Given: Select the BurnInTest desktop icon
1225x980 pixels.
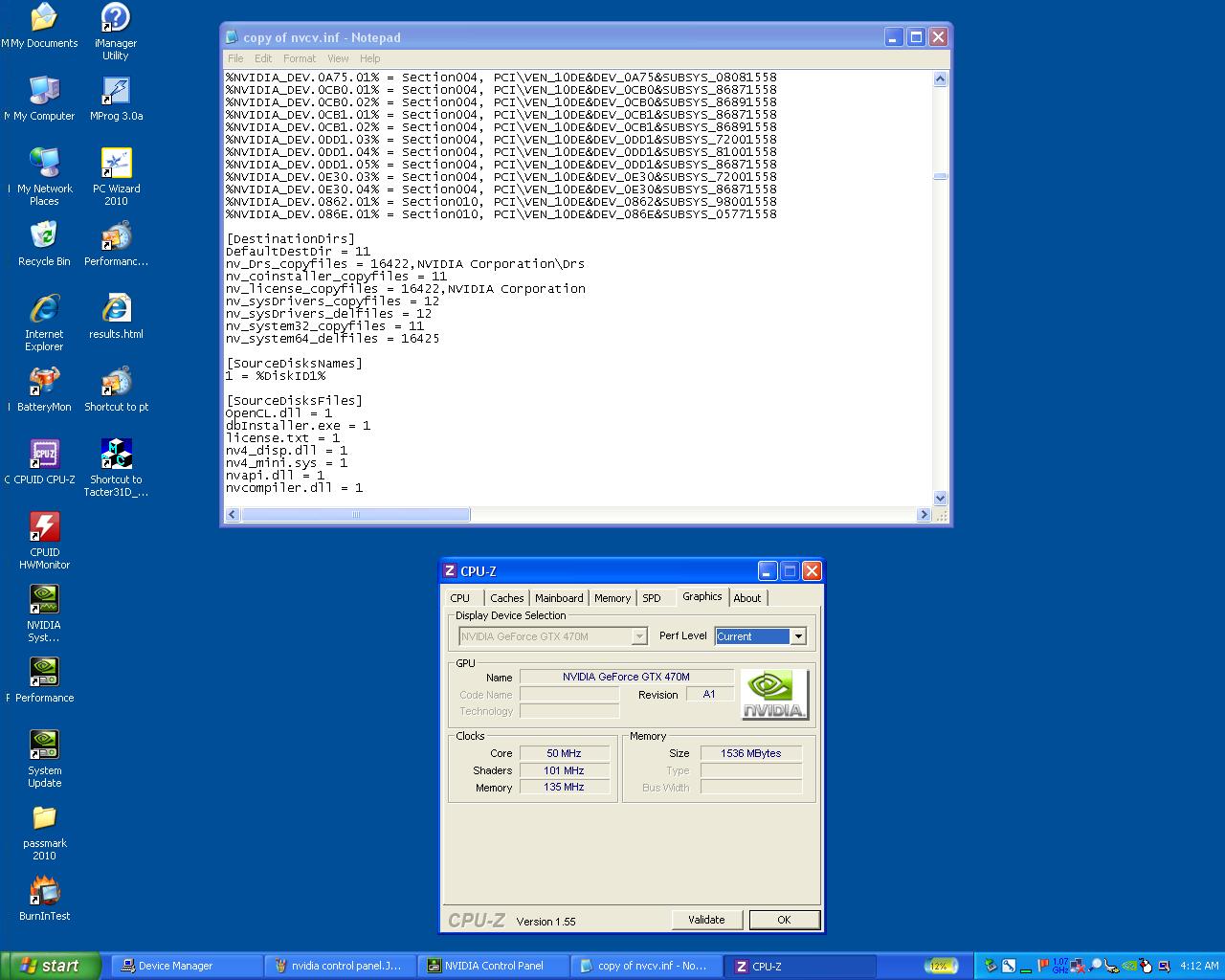Looking at the screenshot, I should point(44,899).
